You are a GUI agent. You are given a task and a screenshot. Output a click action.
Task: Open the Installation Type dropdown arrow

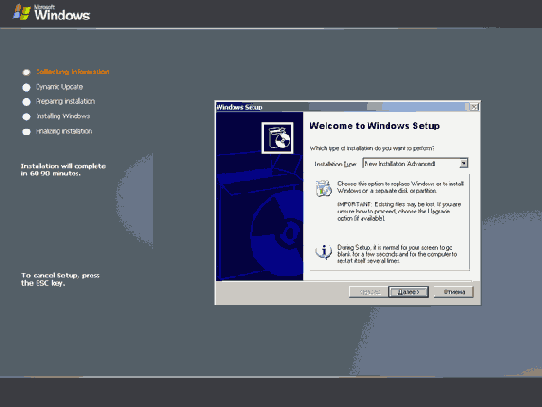[464, 163]
